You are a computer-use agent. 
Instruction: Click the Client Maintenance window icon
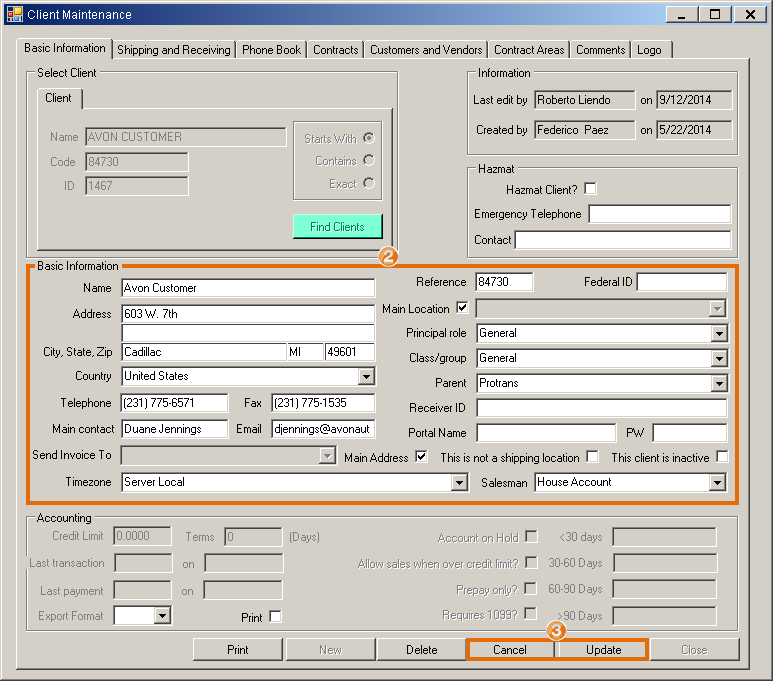click(x=15, y=14)
